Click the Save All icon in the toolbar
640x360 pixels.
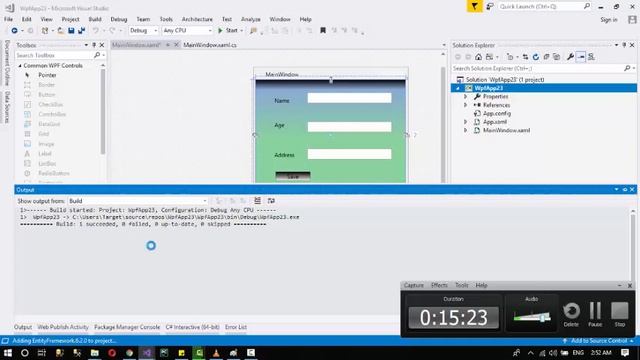(82, 31)
